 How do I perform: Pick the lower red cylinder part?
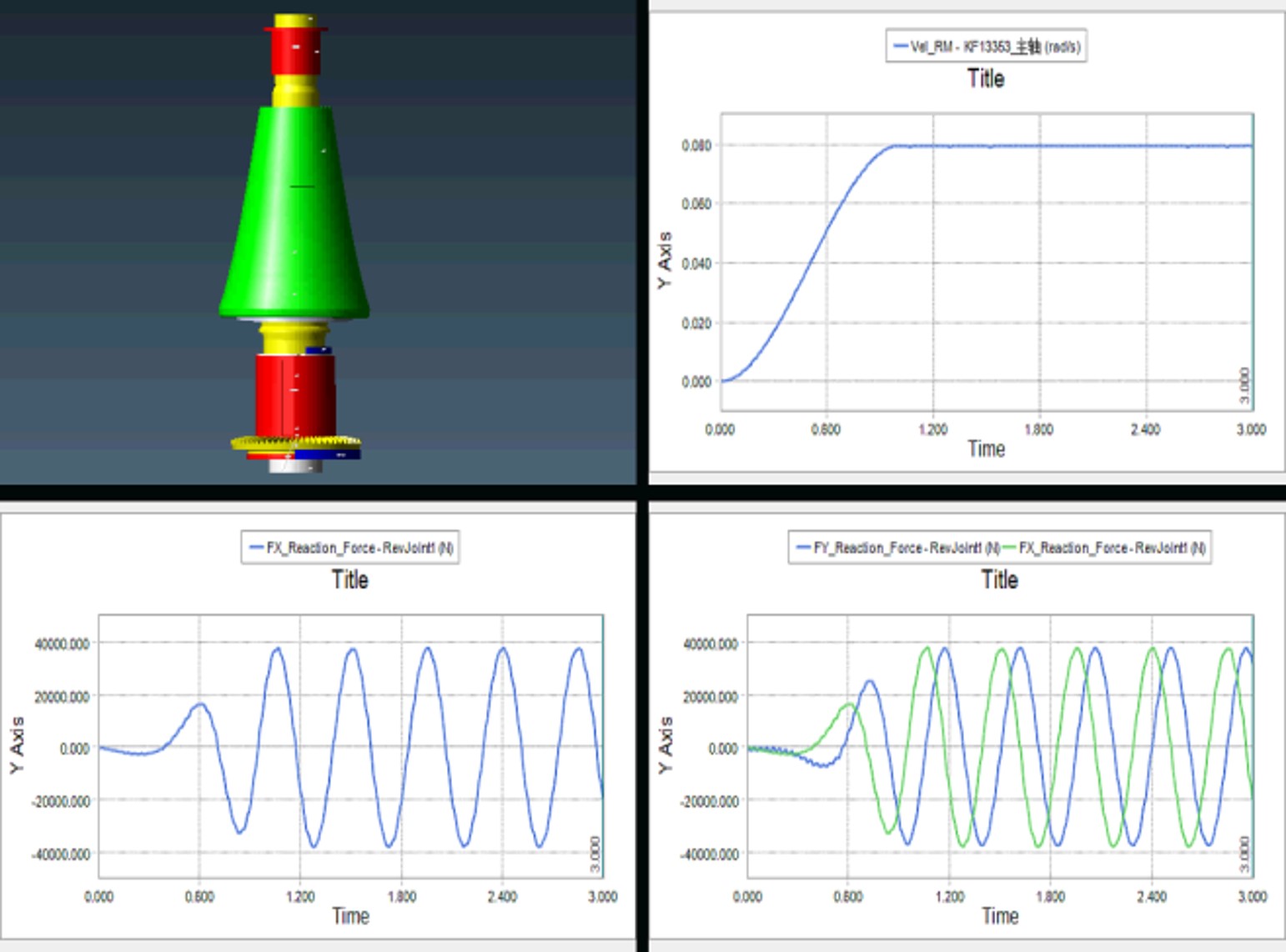tap(295, 393)
